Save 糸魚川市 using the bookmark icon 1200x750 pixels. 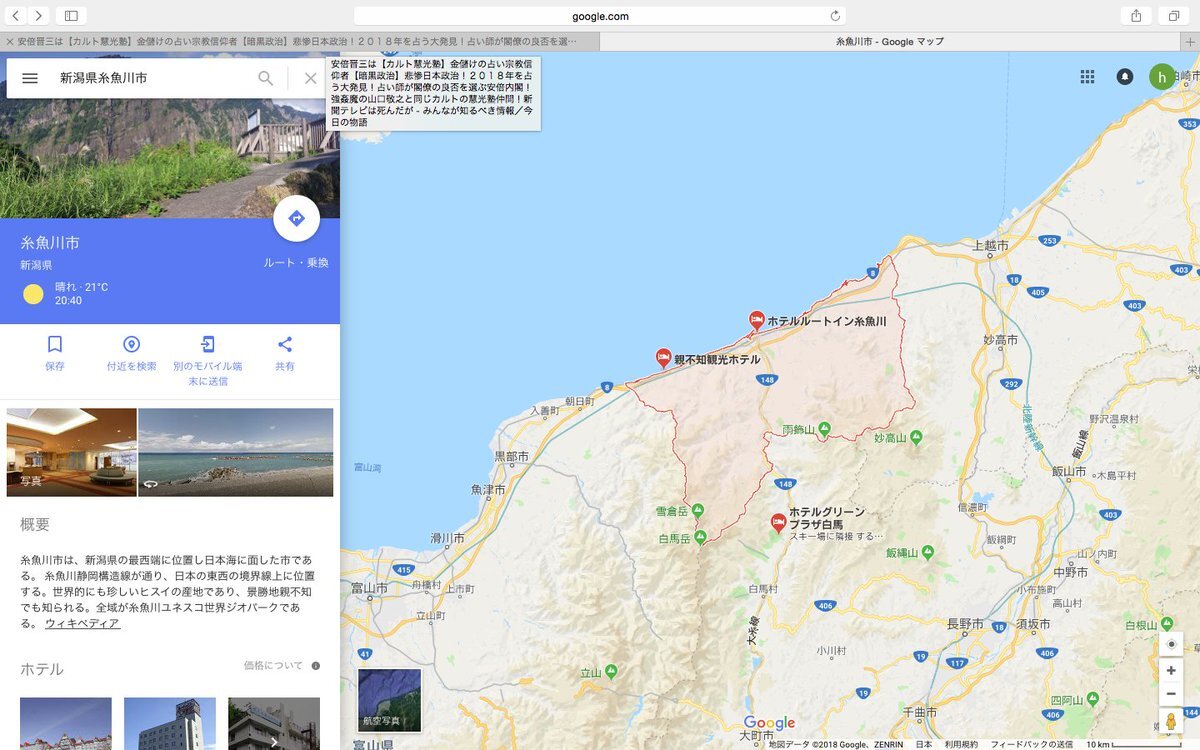55,345
